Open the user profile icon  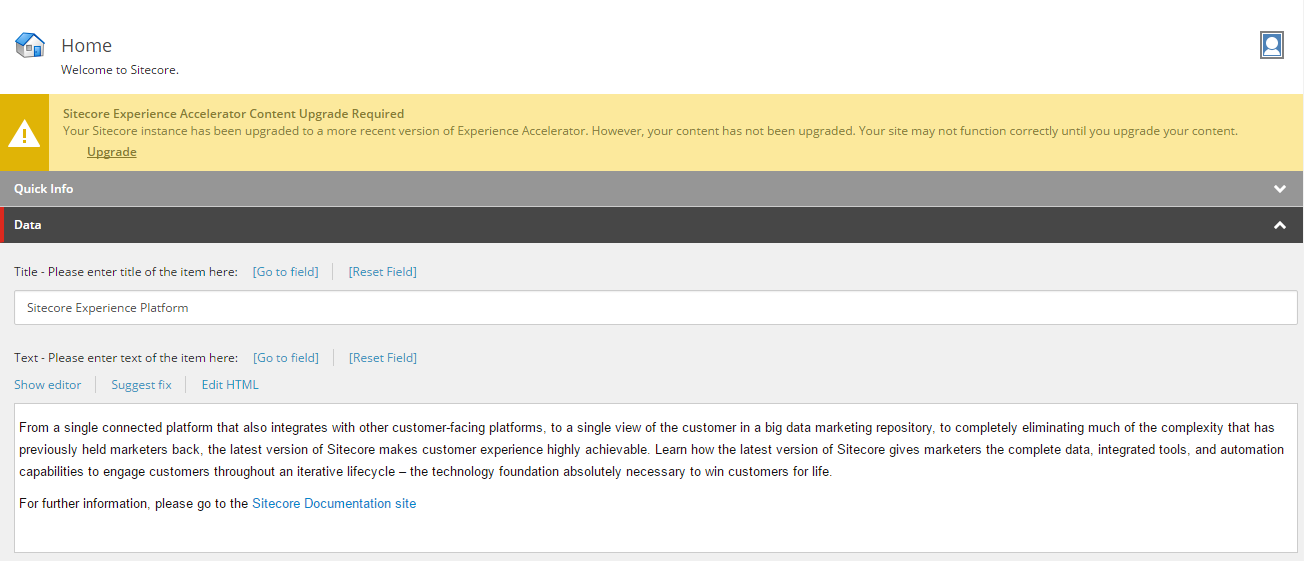1272,45
